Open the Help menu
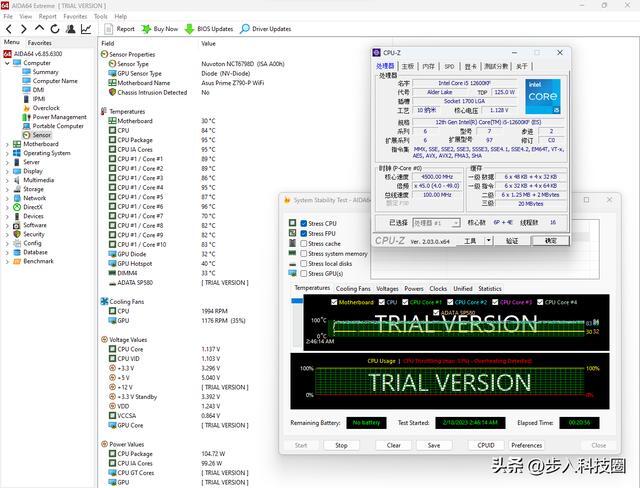640x488 pixels. pos(120,16)
